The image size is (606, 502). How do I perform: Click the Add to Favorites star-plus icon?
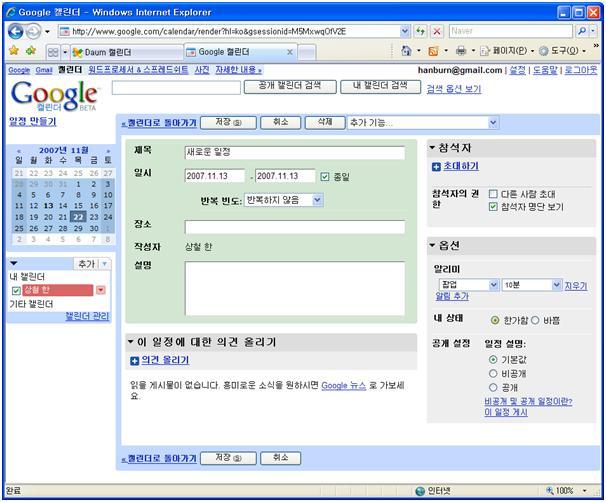(31, 51)
